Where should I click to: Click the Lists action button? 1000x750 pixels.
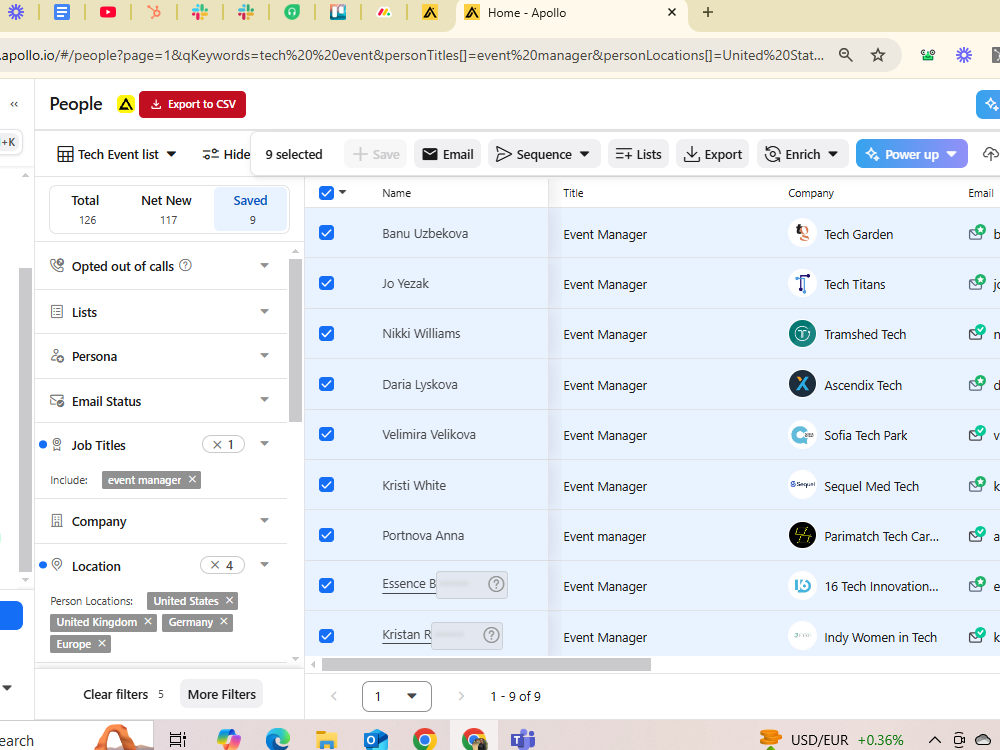[x=638, y=154]
